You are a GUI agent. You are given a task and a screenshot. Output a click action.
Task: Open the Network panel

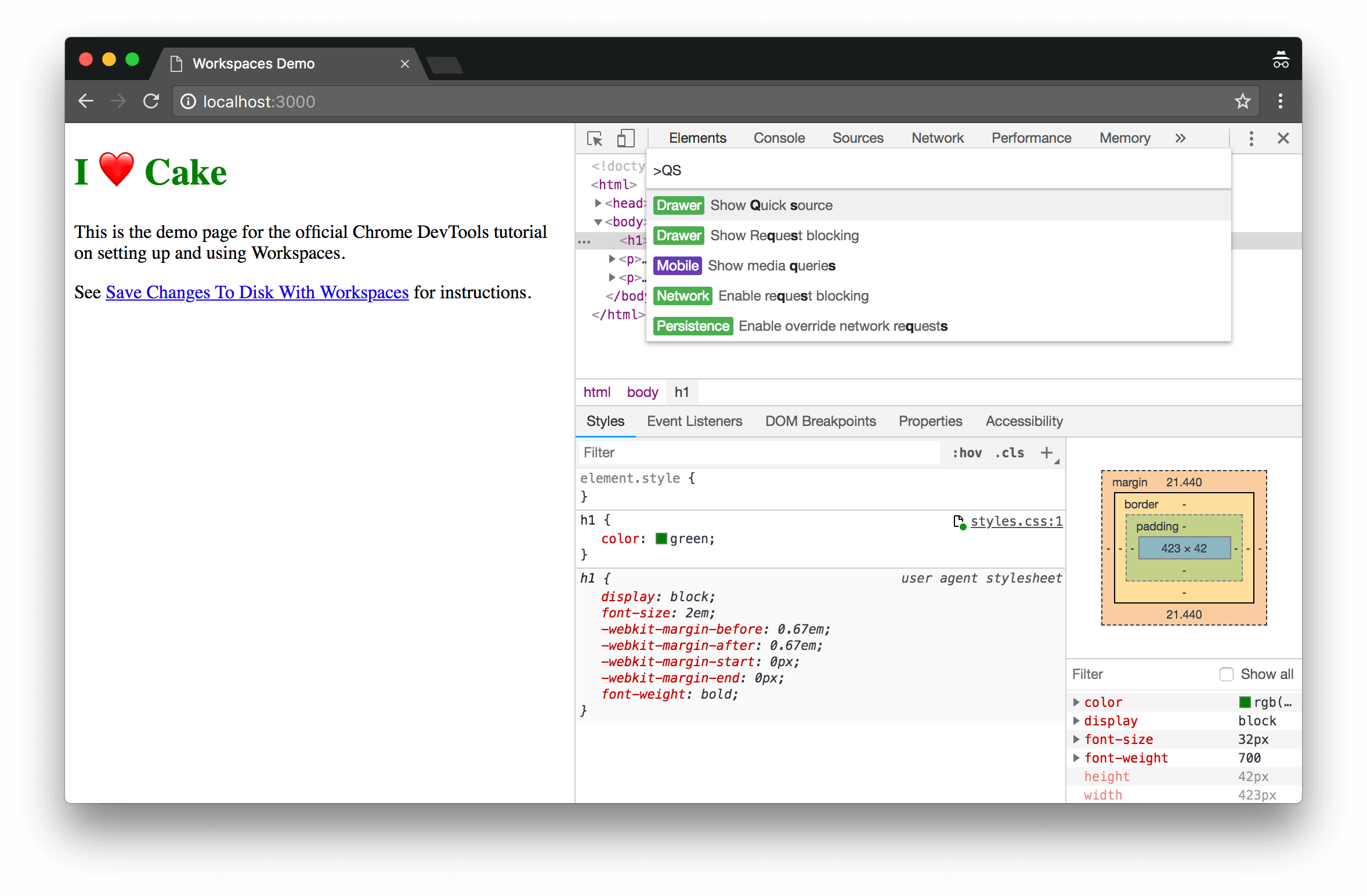[937, 138]
